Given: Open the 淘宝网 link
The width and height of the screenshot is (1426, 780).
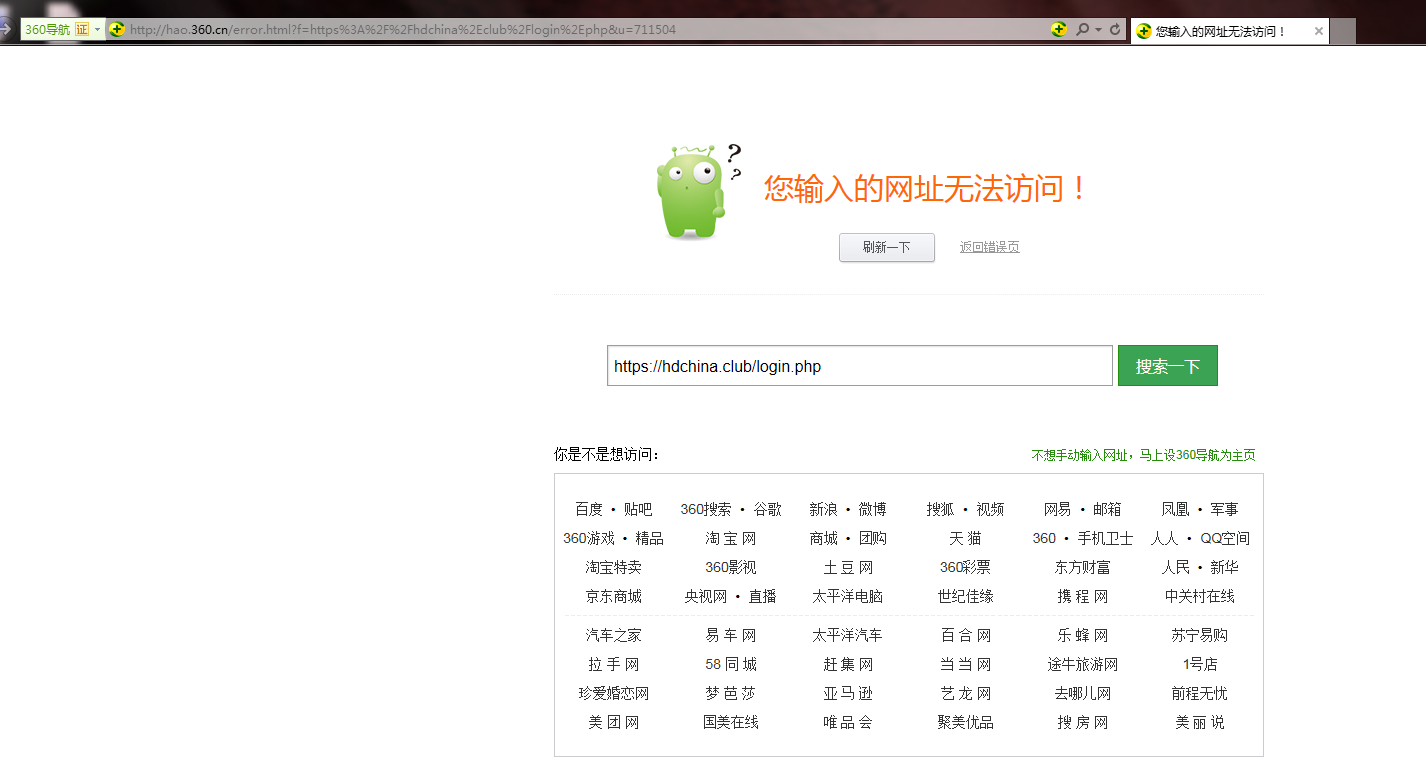Looking at the screenshot, I should pyautogui.click(x=731, y=538).
